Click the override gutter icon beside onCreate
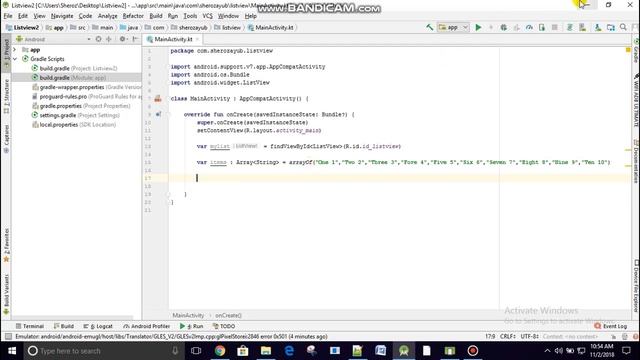 (158, 114)
